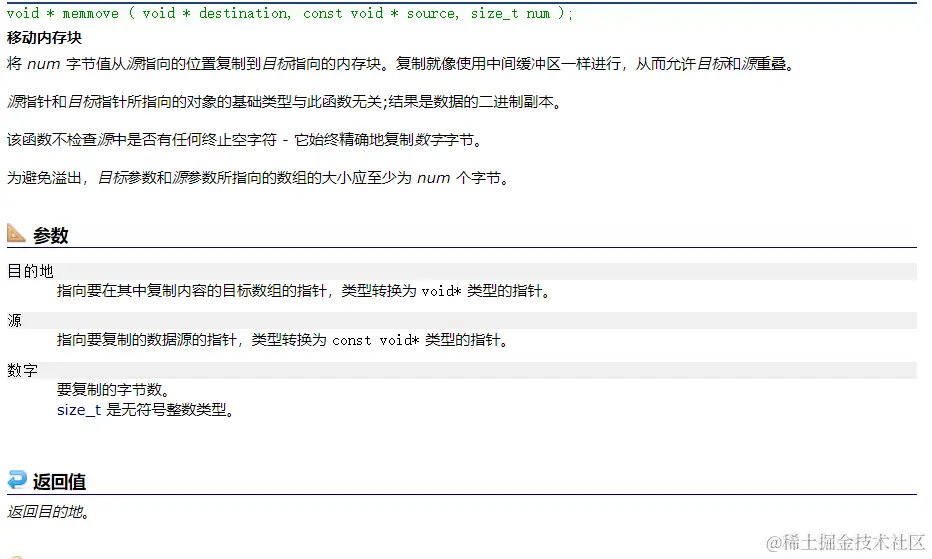Click the 移动内存块 bold title

(45, 37)
